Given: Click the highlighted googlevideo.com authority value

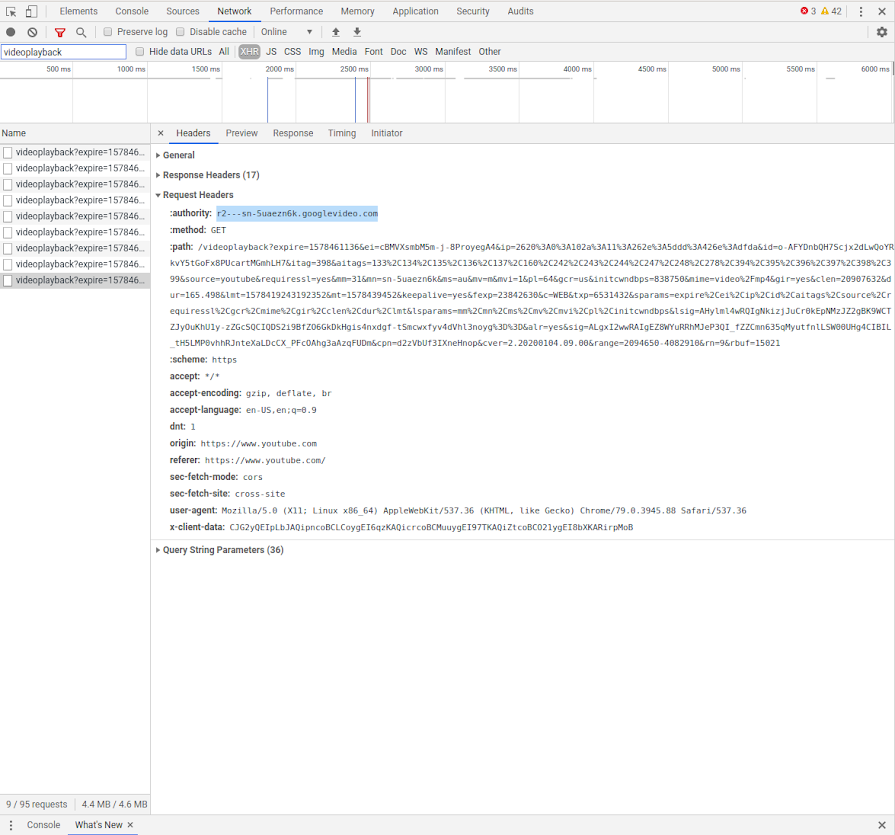Looking at the screenshot, I should pos(297,213).
